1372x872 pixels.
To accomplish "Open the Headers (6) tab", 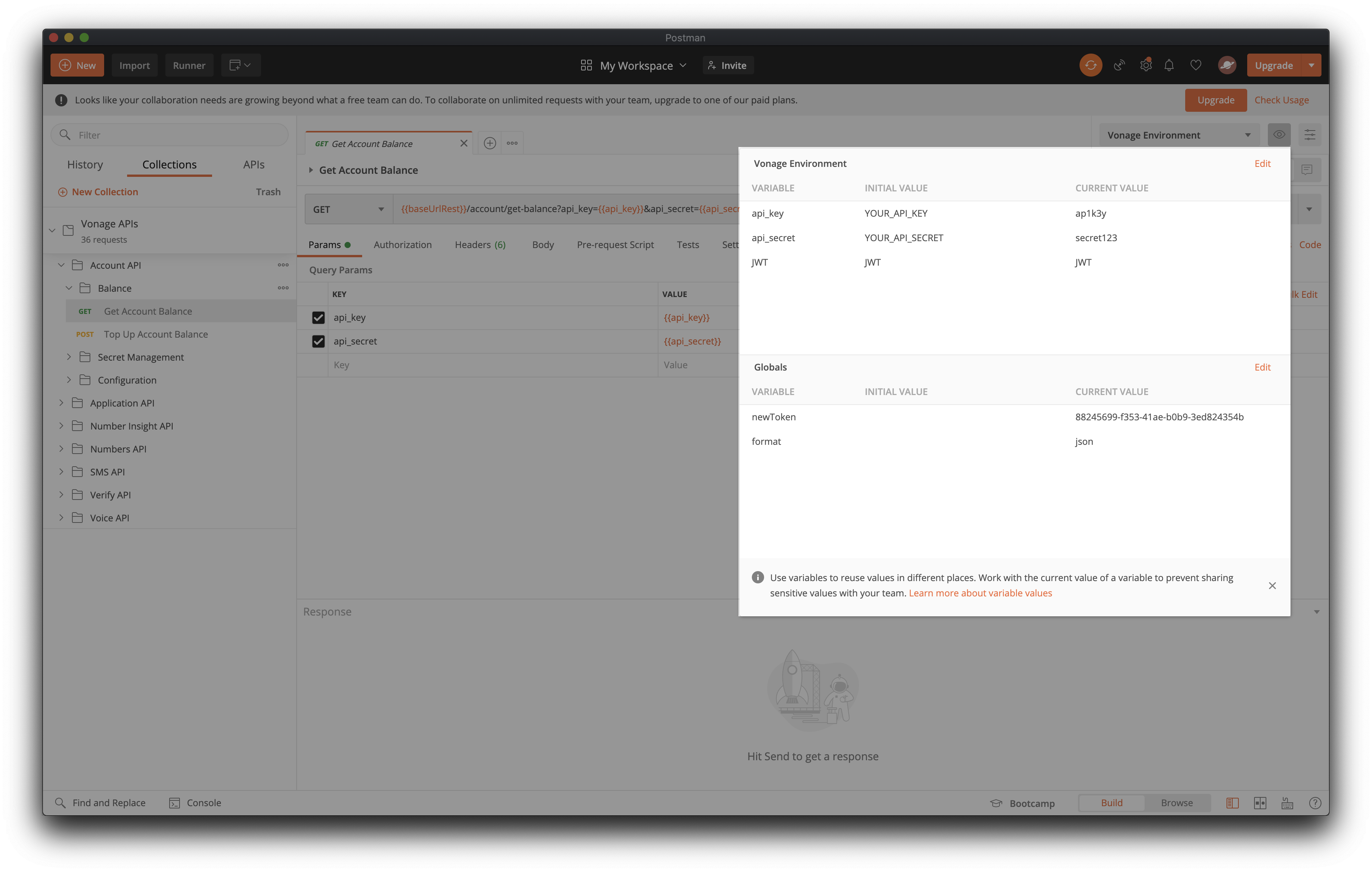I will coord(480,244).
